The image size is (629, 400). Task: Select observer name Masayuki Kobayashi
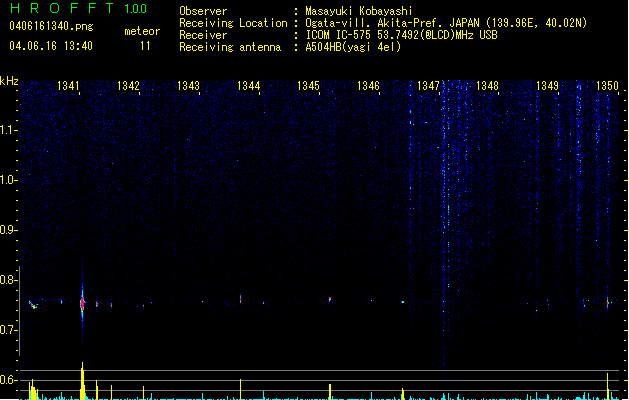click(359, 11)
